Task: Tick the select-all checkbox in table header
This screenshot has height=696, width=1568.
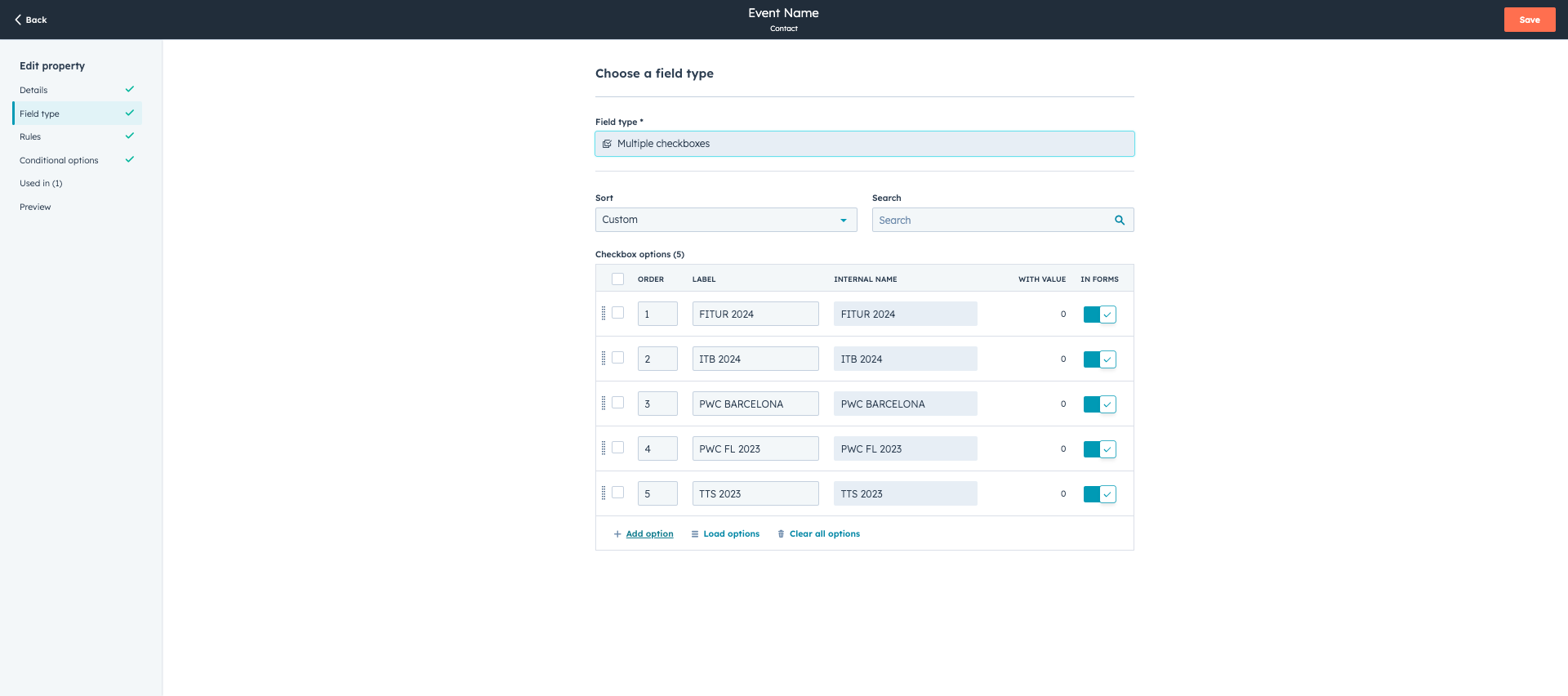Action: click(618, 279)
